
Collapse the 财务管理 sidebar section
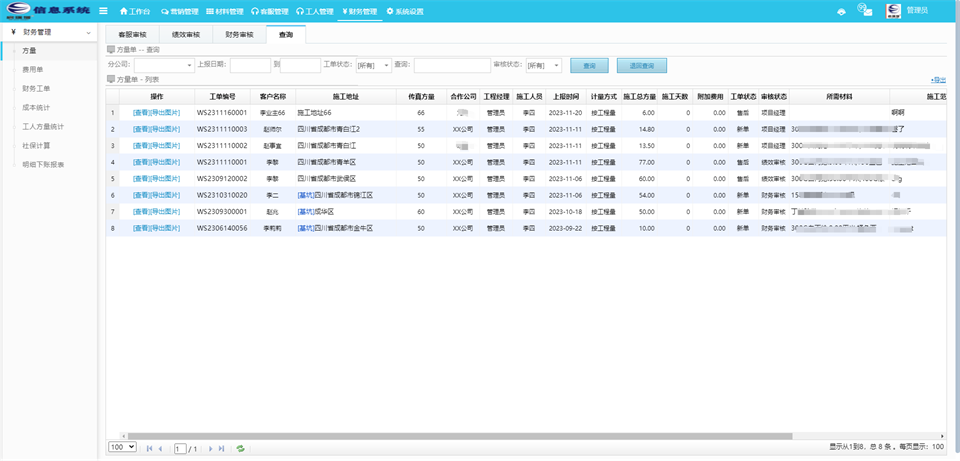coord(89,32)
